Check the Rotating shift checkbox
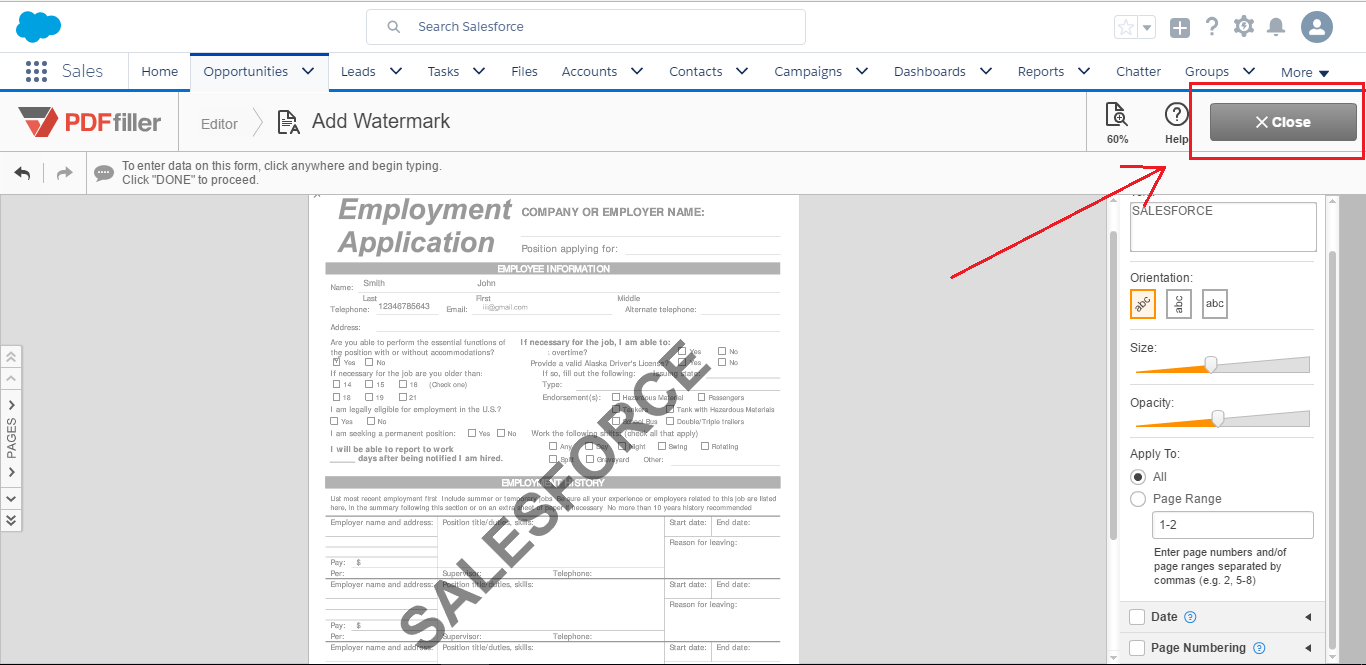This screenshot has height=665, width=1366. click(x=705, y=446)
